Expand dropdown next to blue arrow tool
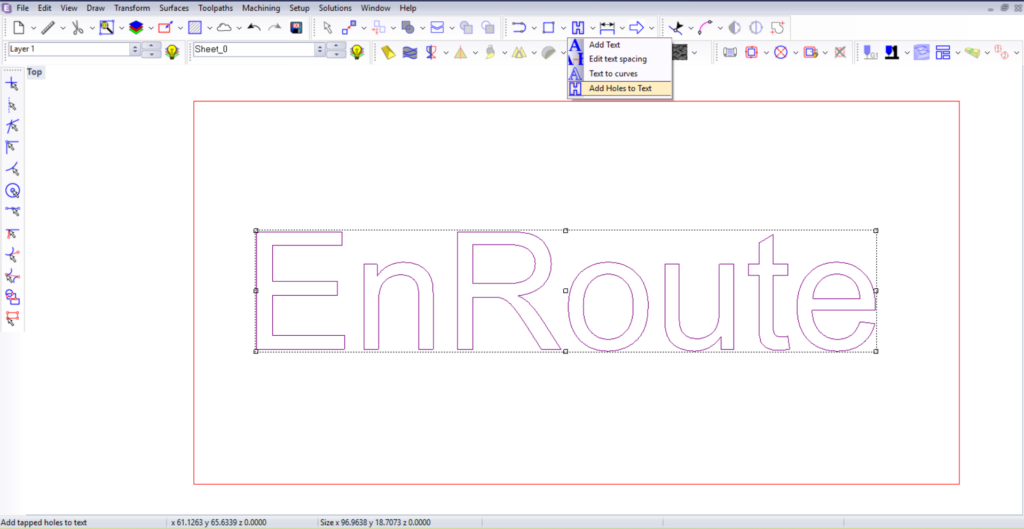1024x529 pixels. [x=652, y=28]
